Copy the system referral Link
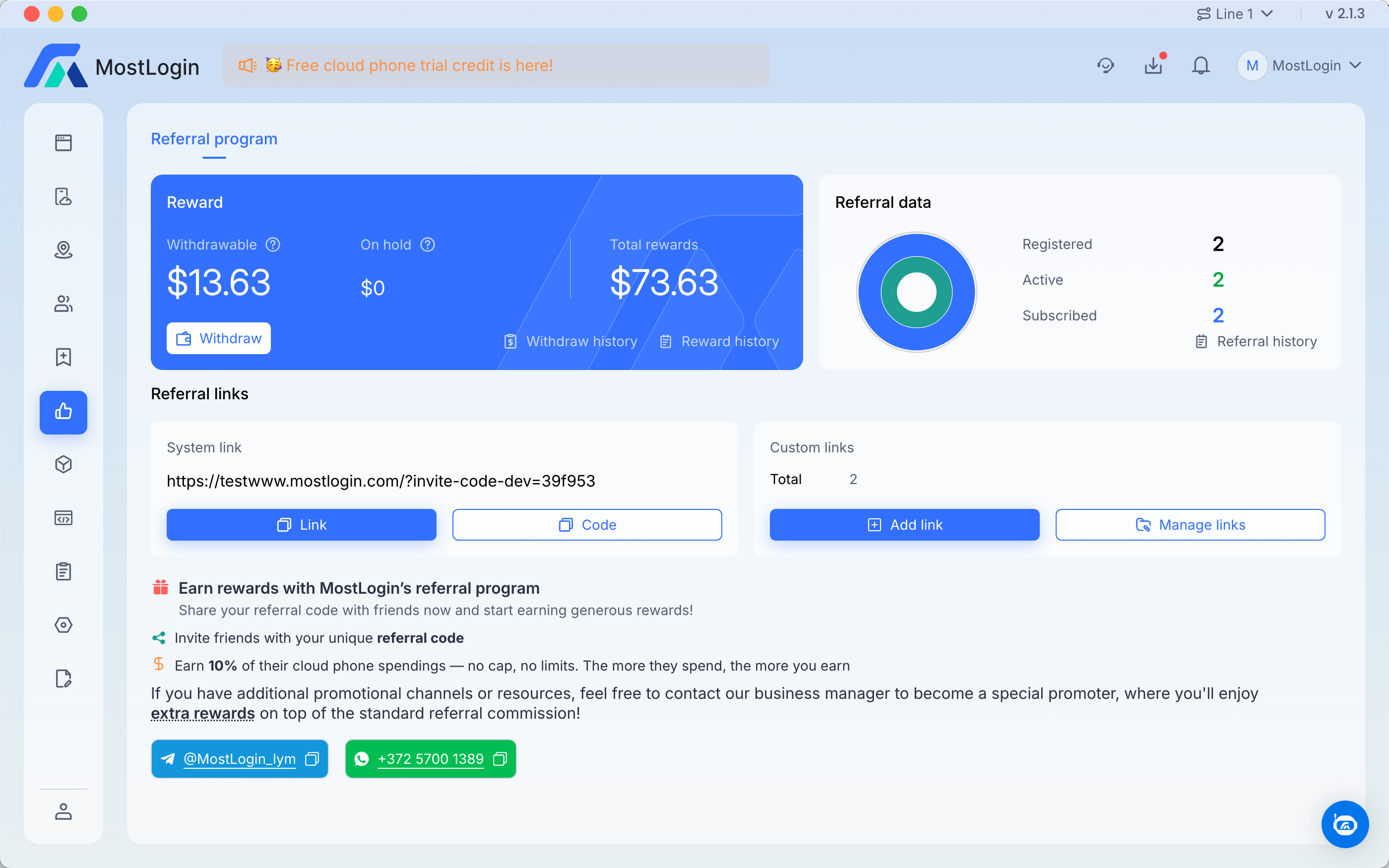Image resolution: width=1389 pixels, height=868 pixels. point(301,525)
